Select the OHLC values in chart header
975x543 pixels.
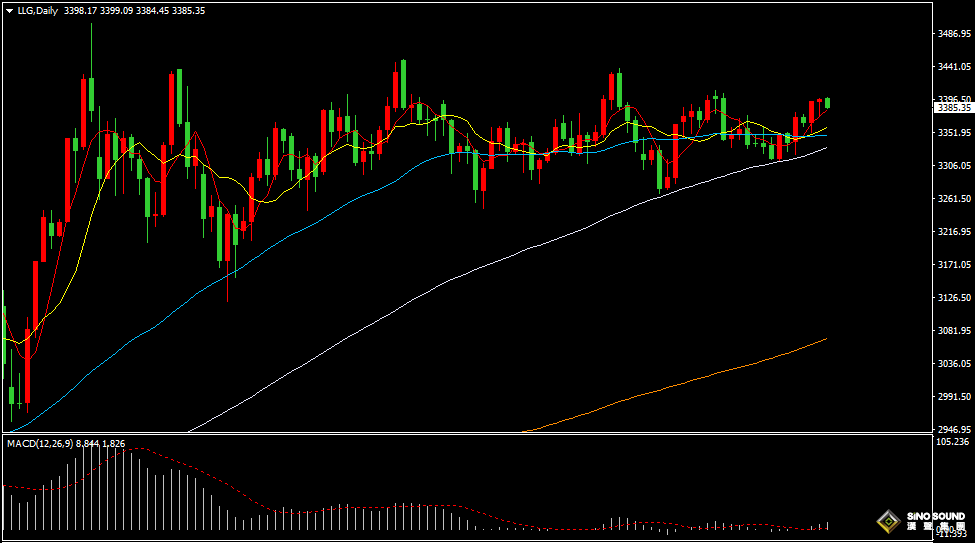click(134, 11)
